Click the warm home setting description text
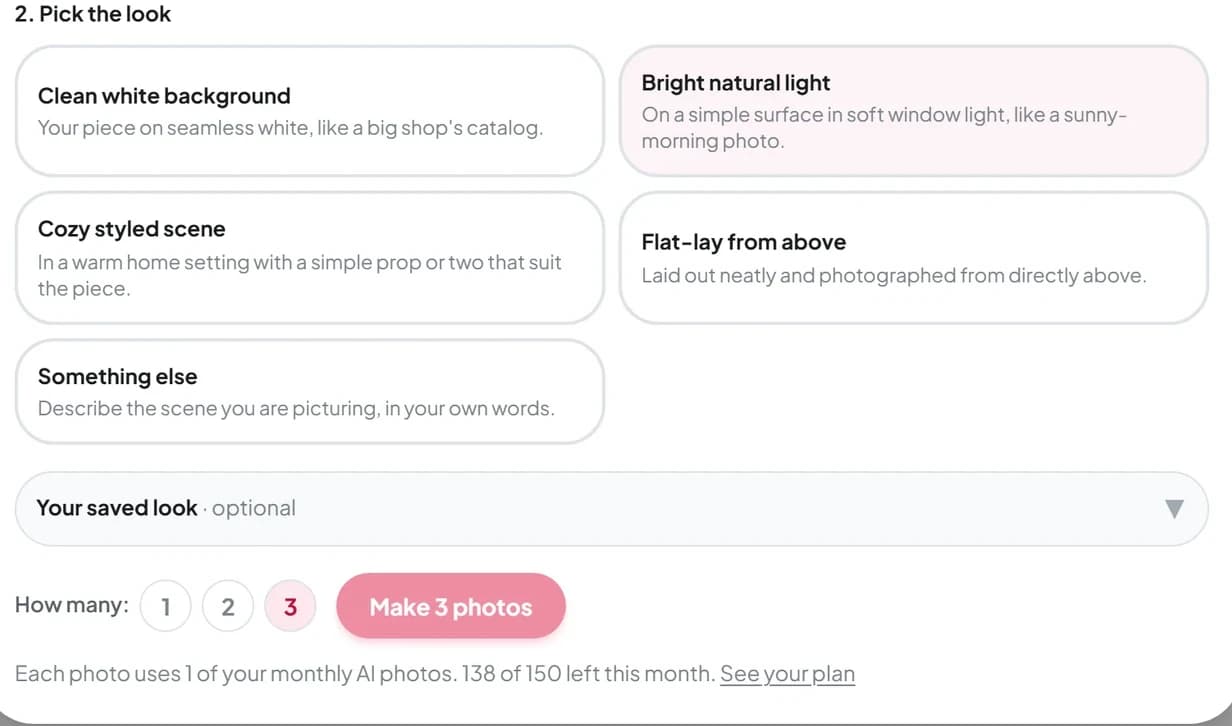The width and height of the screenshot is (1232, 726). click(300, 275)
